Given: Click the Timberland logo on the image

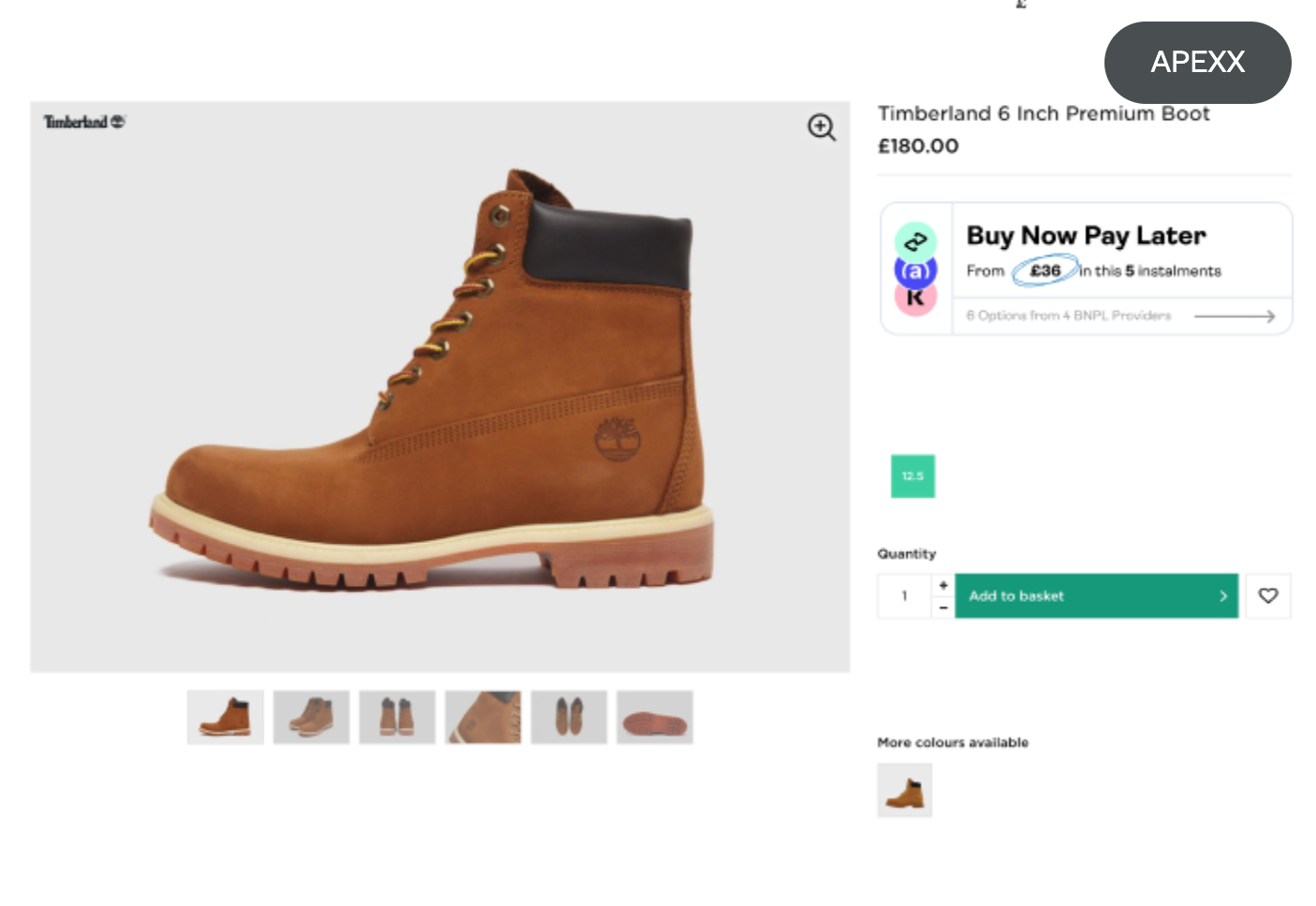Looking at the screenshot, I should coord(84,122).
